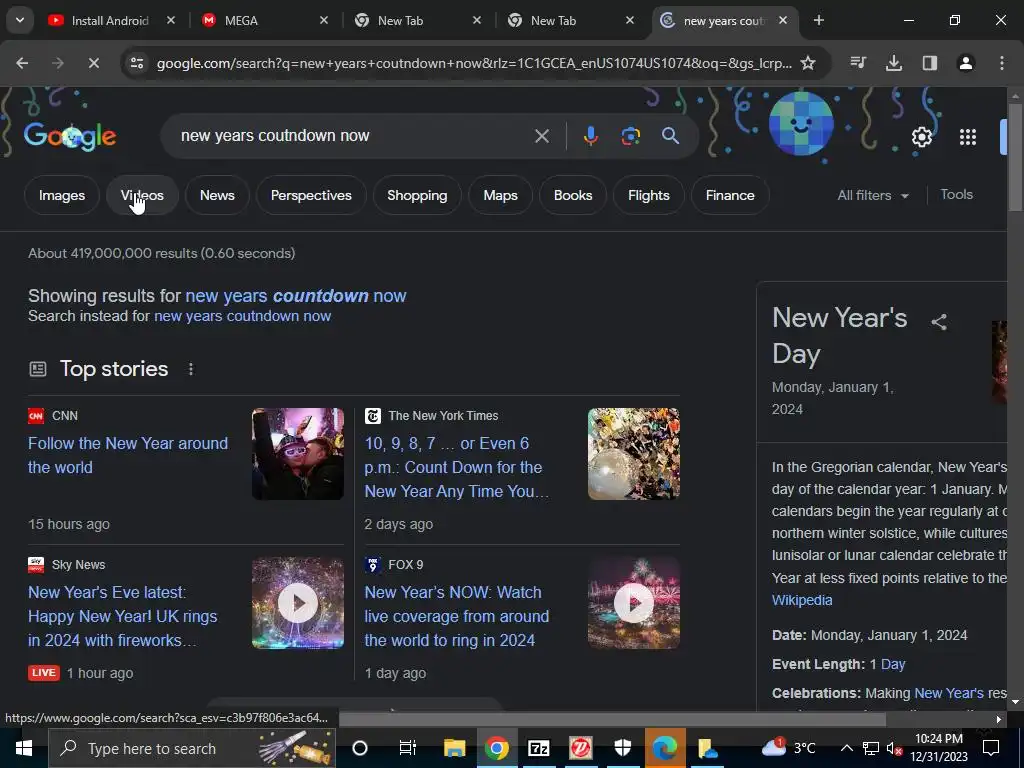
Task: Open the search Tools menu
Action: coord(956,195)
